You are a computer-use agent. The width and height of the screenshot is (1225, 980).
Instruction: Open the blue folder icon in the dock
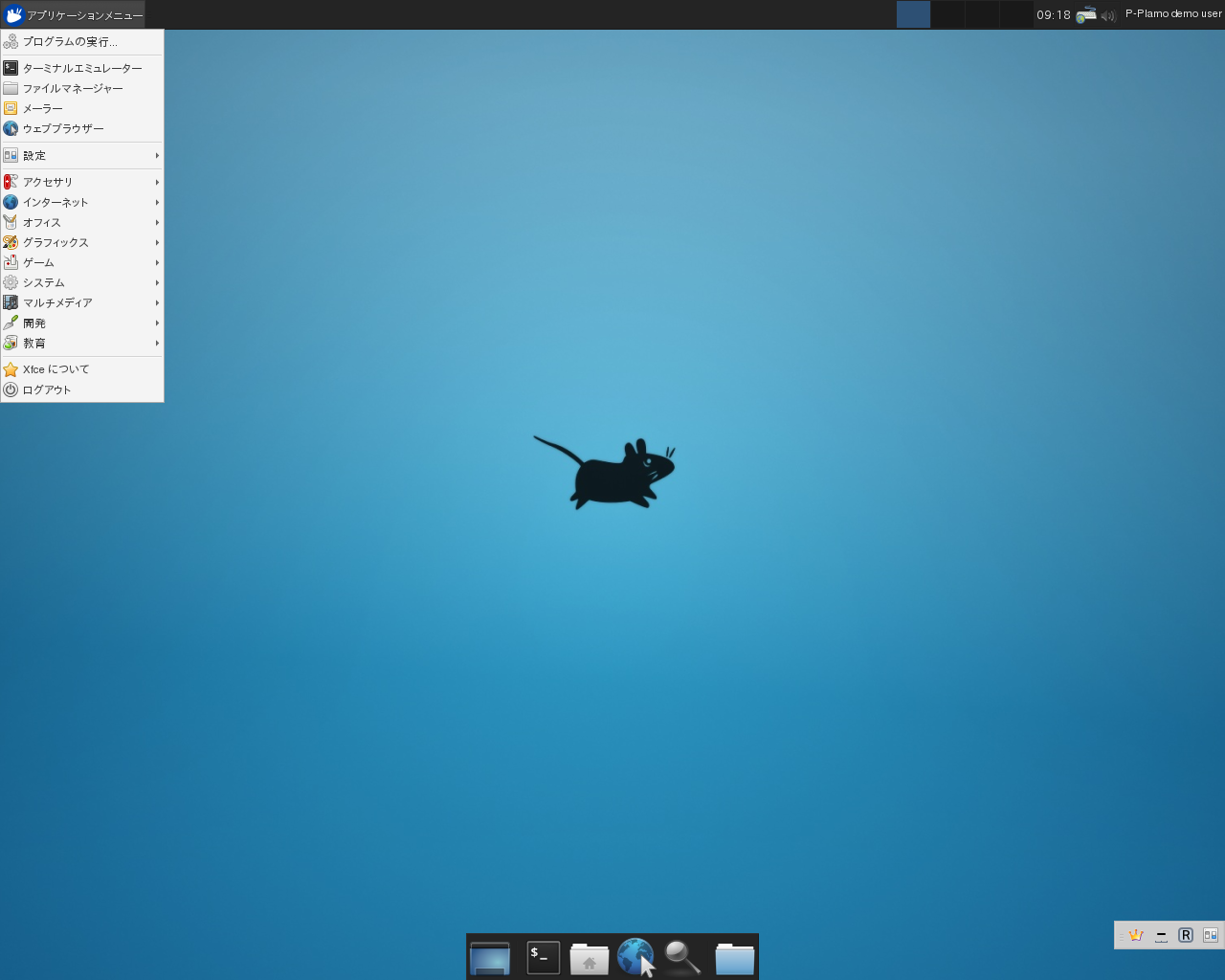[x=734, y=958]
